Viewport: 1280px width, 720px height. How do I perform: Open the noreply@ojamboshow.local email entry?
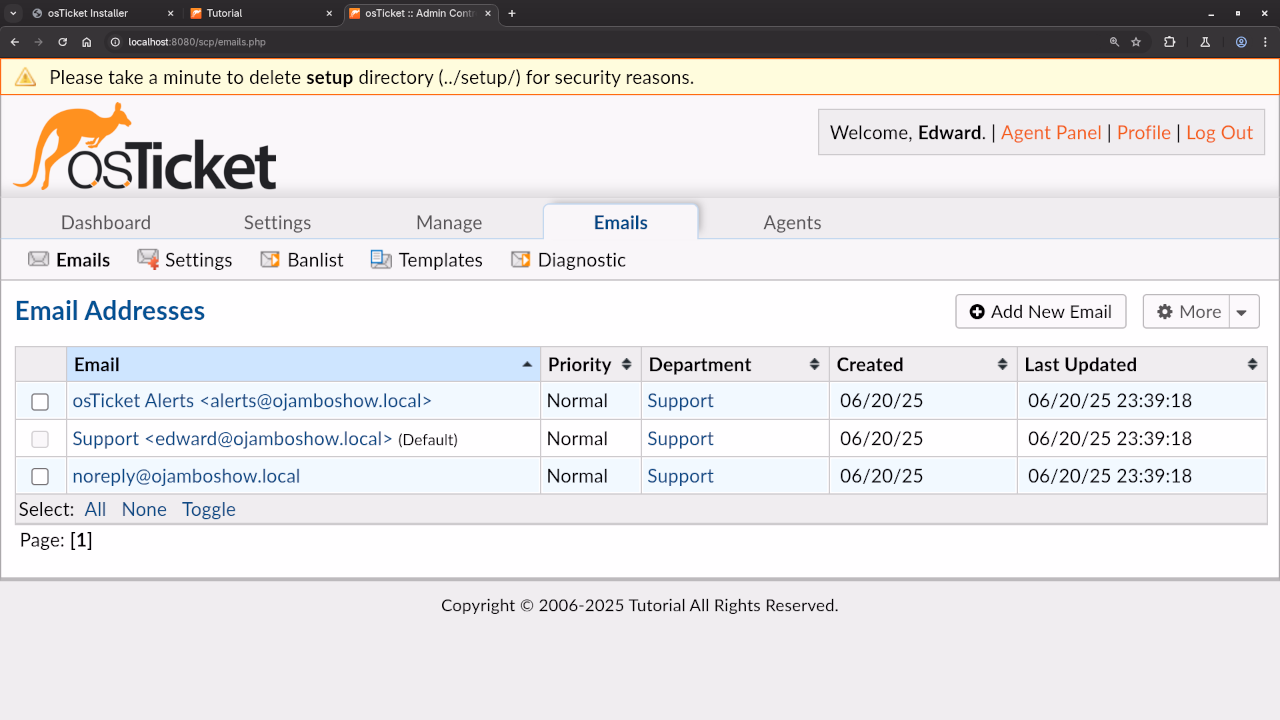pyautogui.click(x=186, y=476)
